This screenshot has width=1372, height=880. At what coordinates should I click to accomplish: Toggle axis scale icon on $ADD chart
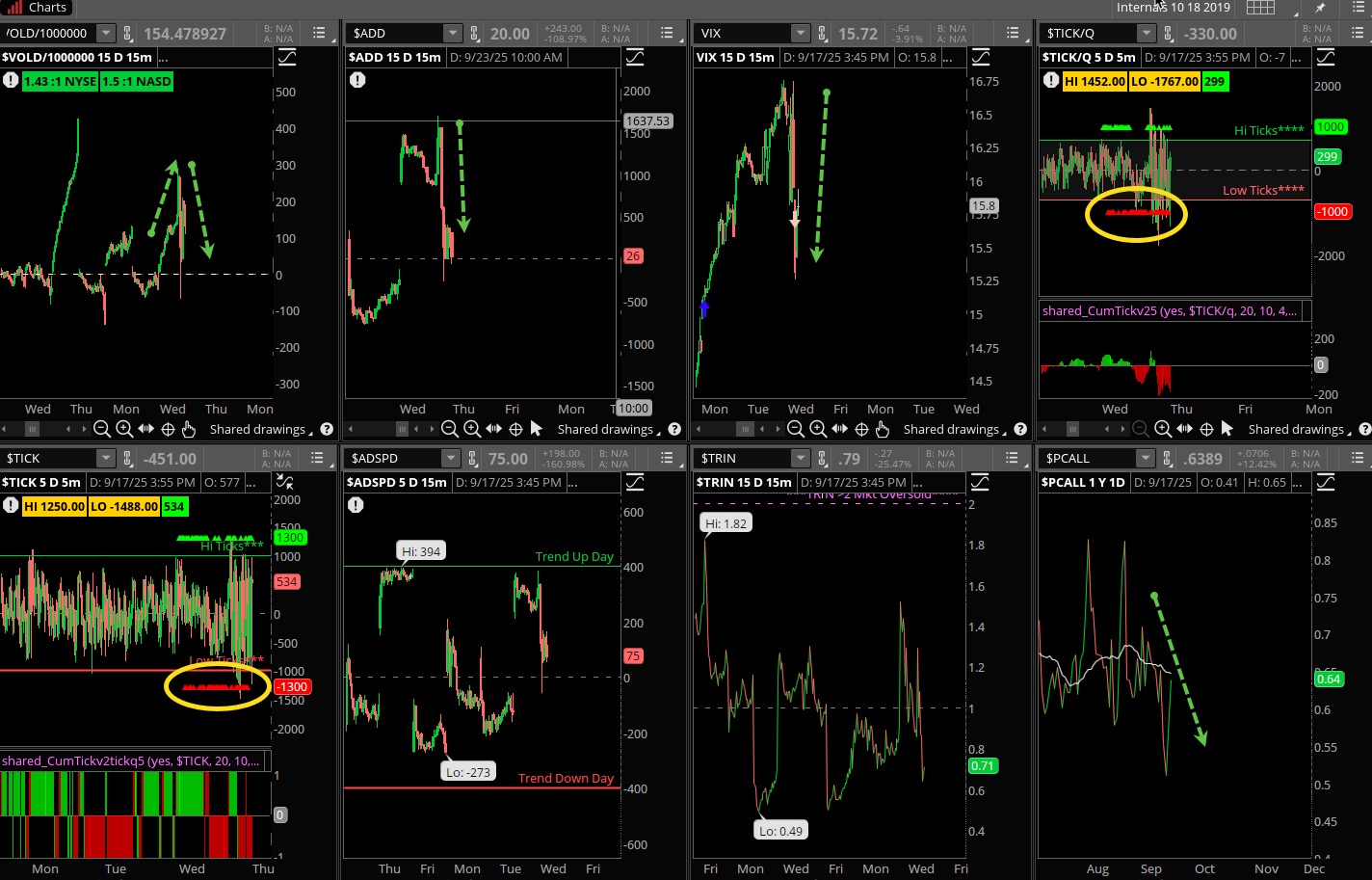tap(634, 58)
